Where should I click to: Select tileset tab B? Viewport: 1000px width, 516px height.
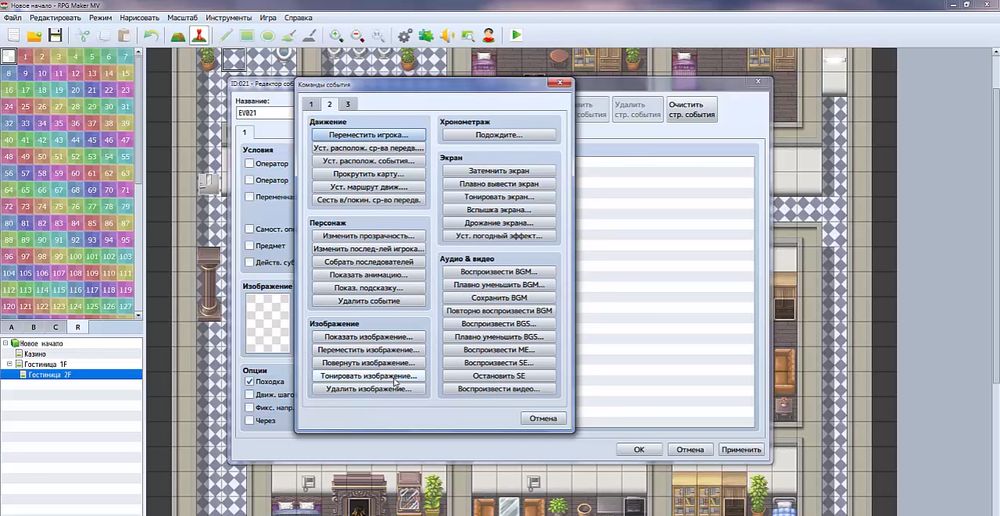click(34, 327)
